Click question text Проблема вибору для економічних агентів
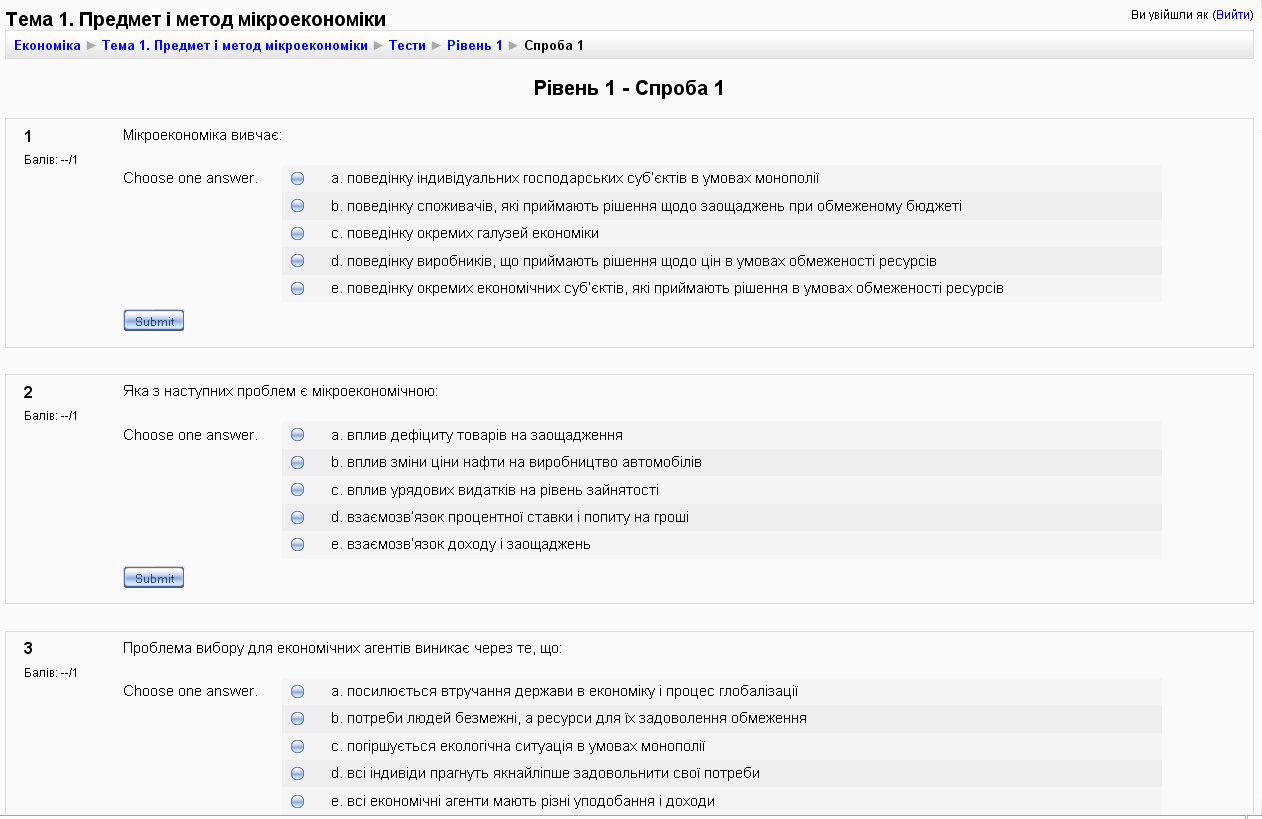 [x=343, y=648]
